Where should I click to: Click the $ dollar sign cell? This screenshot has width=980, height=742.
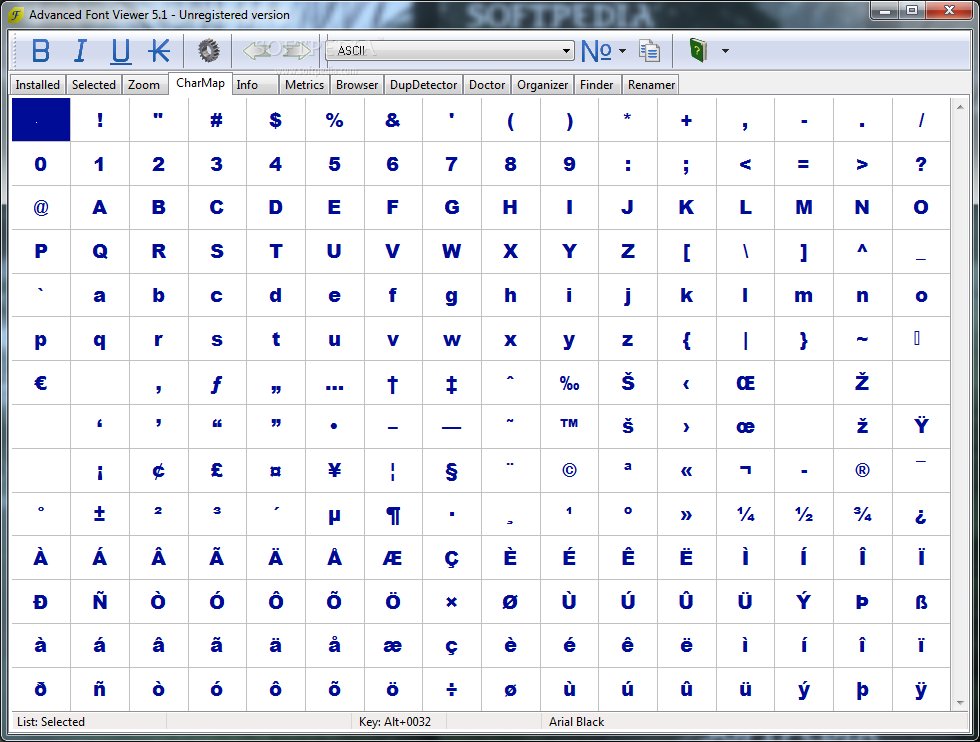275,119
